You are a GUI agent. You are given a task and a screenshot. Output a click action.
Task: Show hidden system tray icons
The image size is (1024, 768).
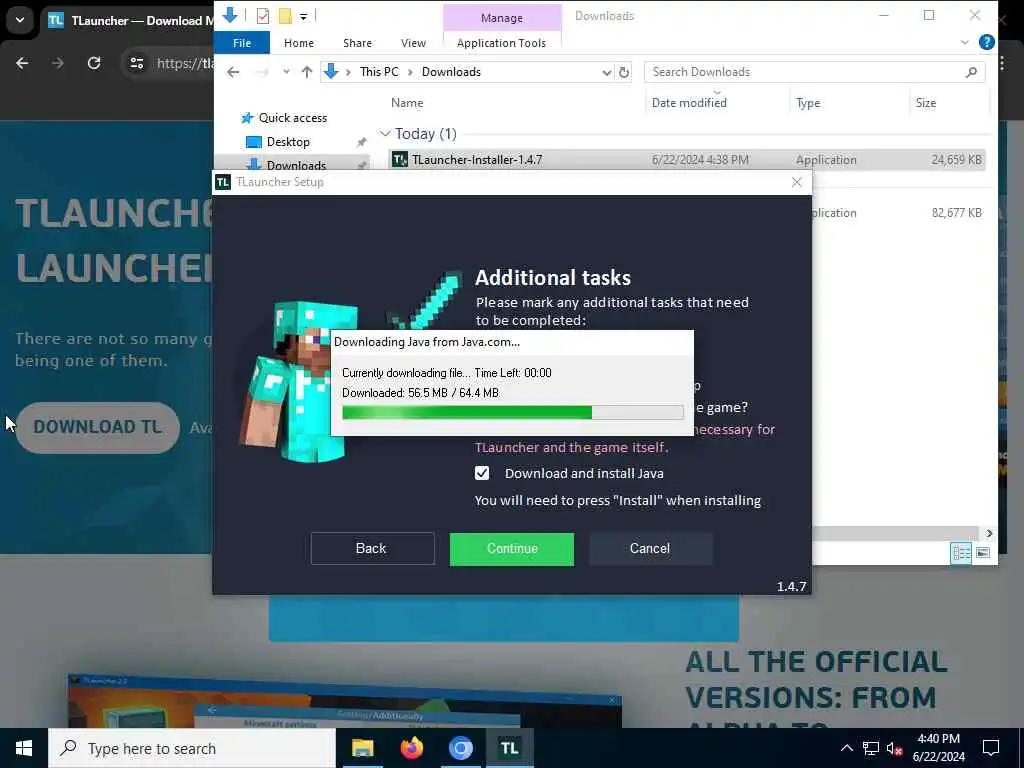click(x=846, y=748)
